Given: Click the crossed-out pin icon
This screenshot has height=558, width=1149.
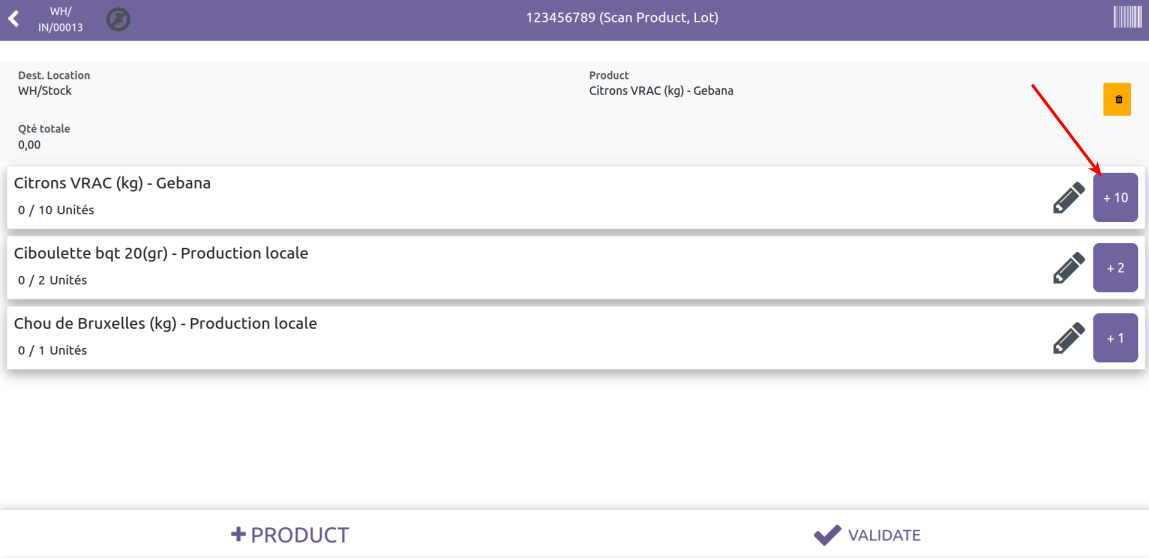Looking at the screenshot, I should (118, 18).
